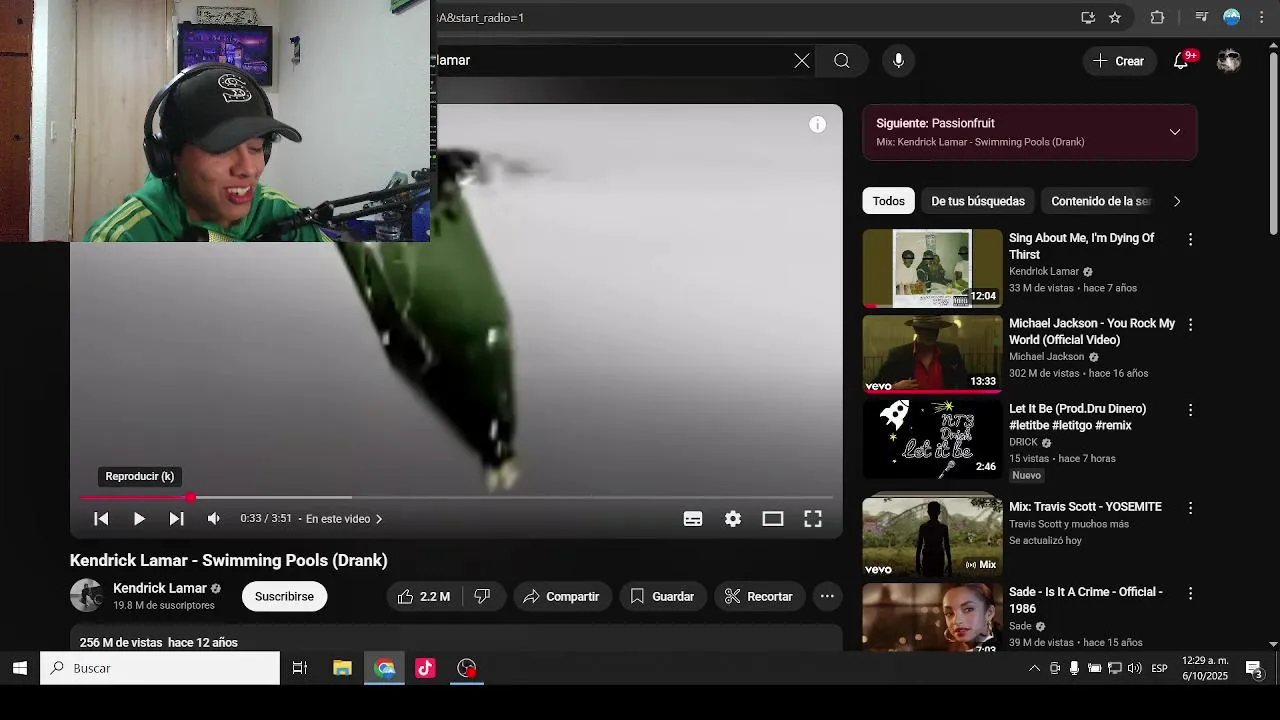This screenshot has height=720, width=1280.
Task: Open Task View from the taskbar
Action: [x=300, y=668]
